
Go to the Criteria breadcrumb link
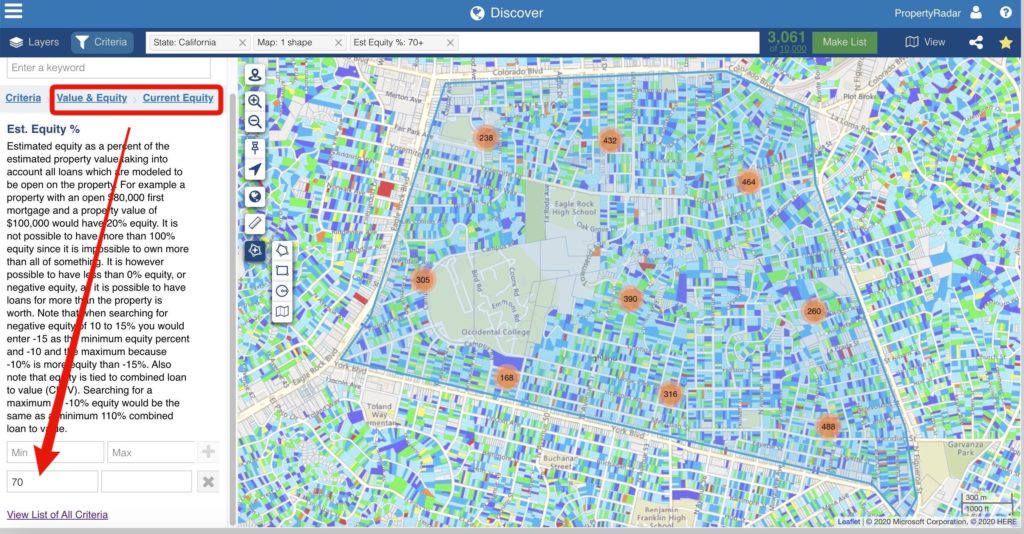(23, 98)
